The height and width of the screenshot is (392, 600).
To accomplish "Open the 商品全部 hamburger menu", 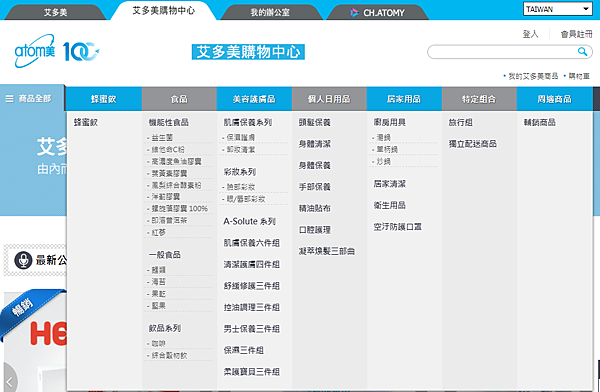I will click(28, 99).
